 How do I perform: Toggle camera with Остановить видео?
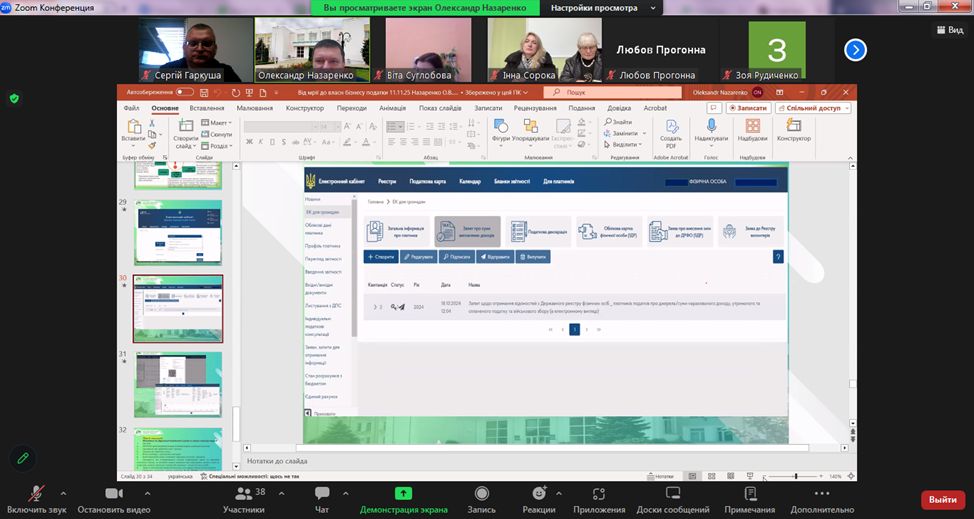click(x=113, y=494)
